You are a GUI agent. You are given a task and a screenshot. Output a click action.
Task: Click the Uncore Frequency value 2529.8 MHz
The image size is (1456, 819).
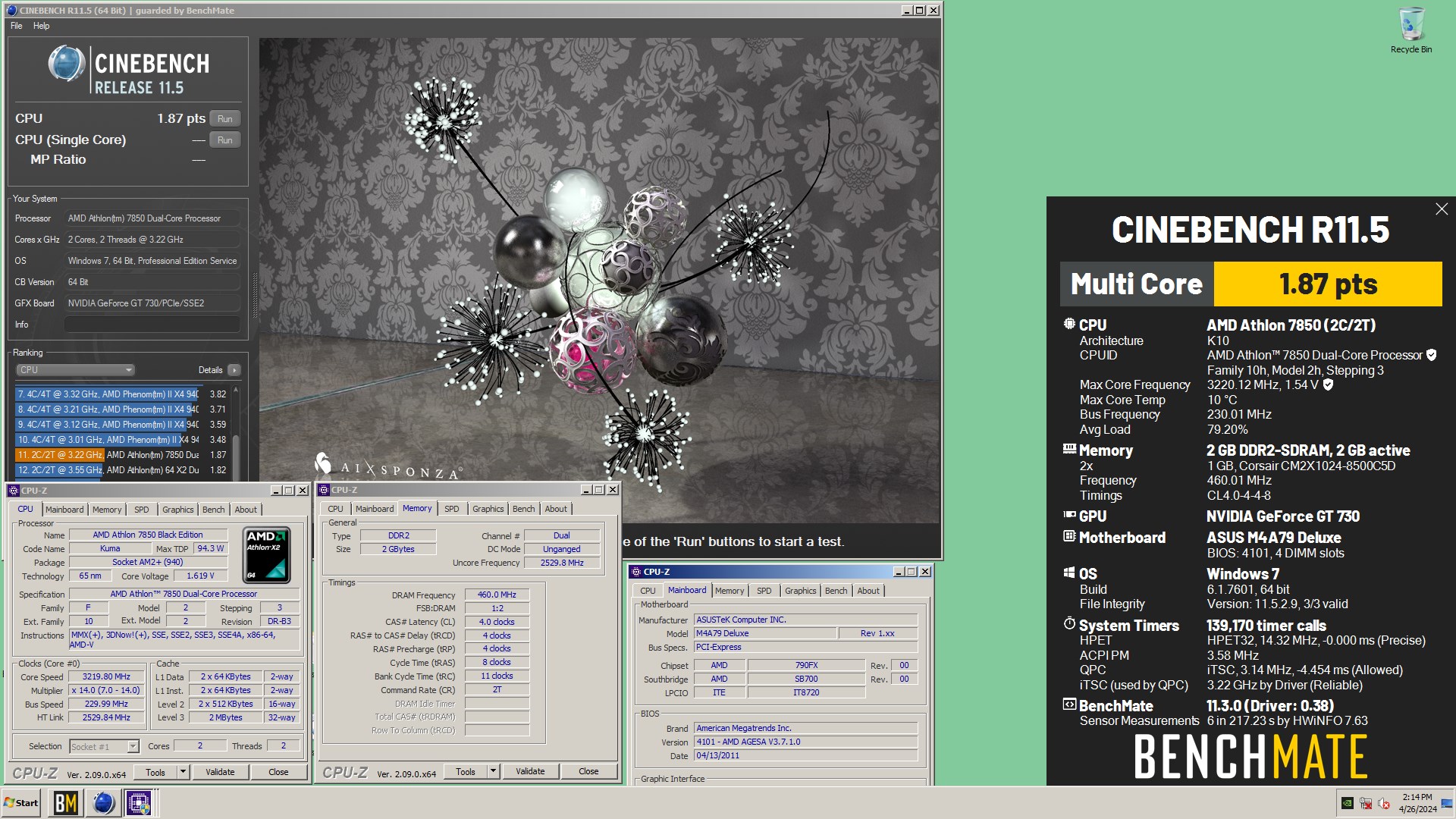pyautogui.click(x=562, y=563)
